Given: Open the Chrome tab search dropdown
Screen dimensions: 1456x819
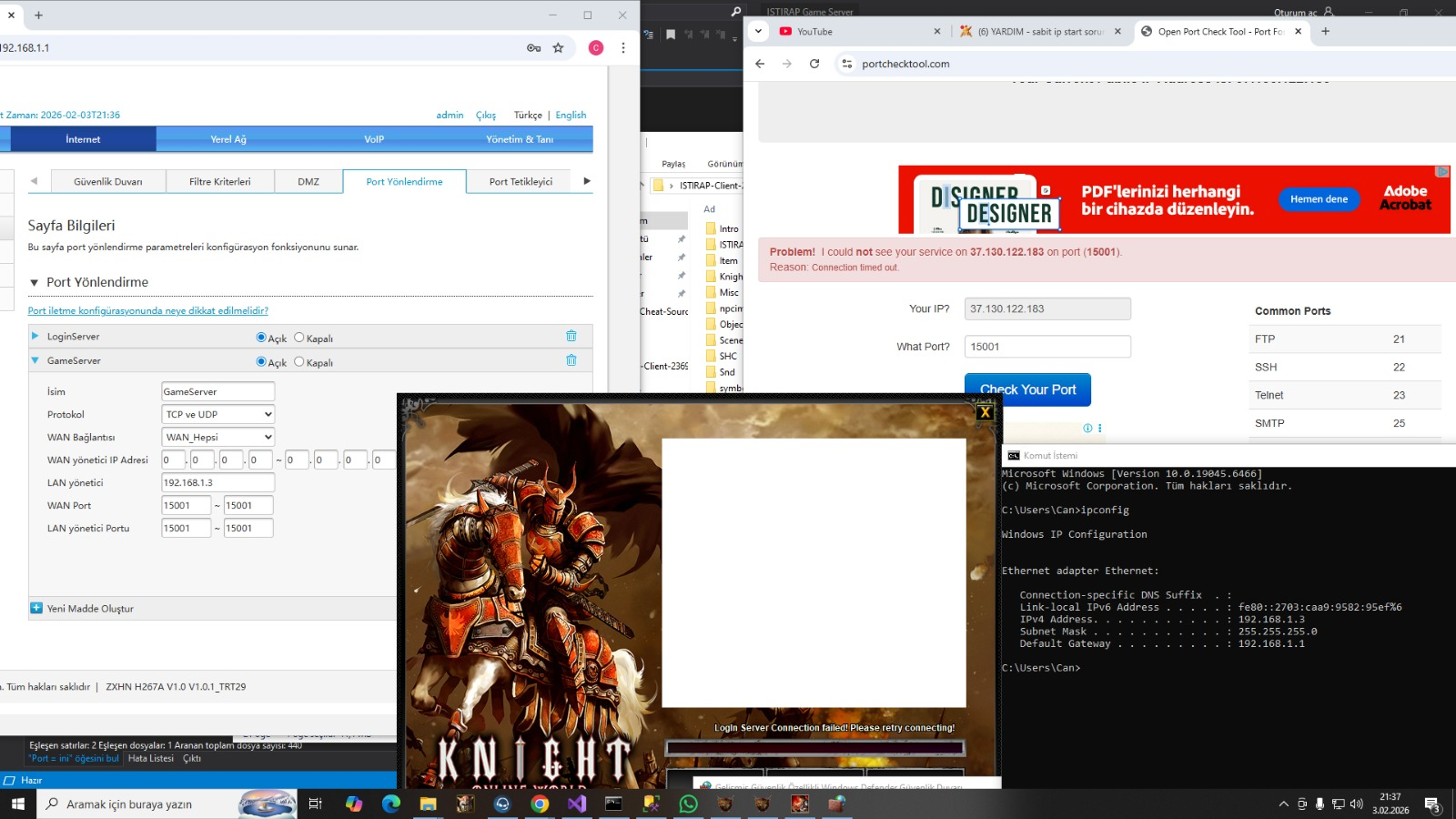Looking at the screenshot, I should (758, 31).
